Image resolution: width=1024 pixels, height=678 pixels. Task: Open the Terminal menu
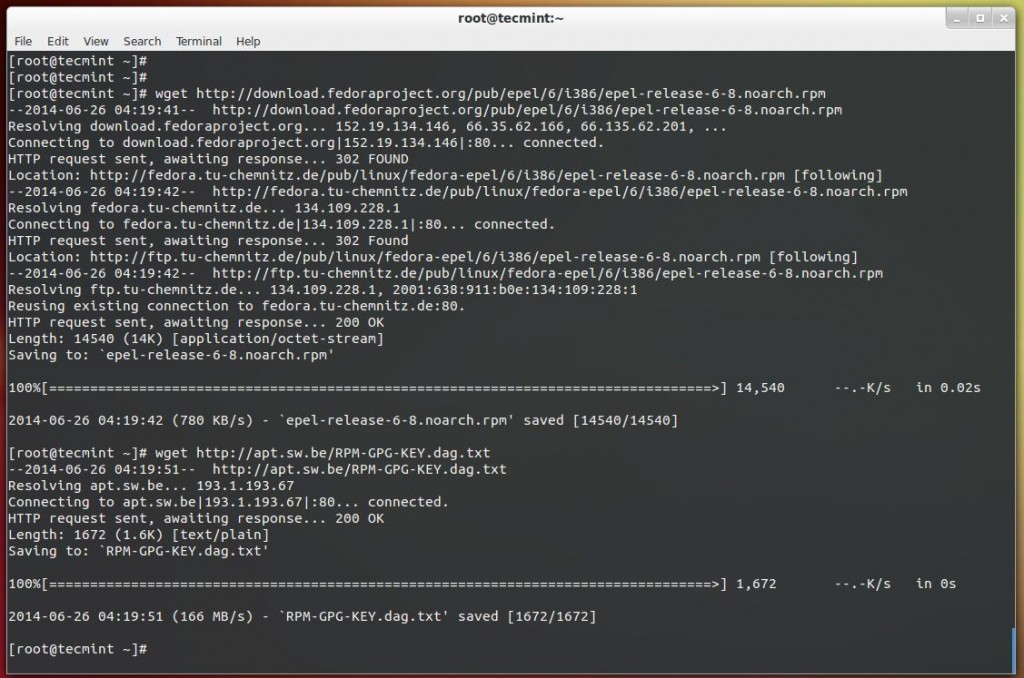pos(198,41)
